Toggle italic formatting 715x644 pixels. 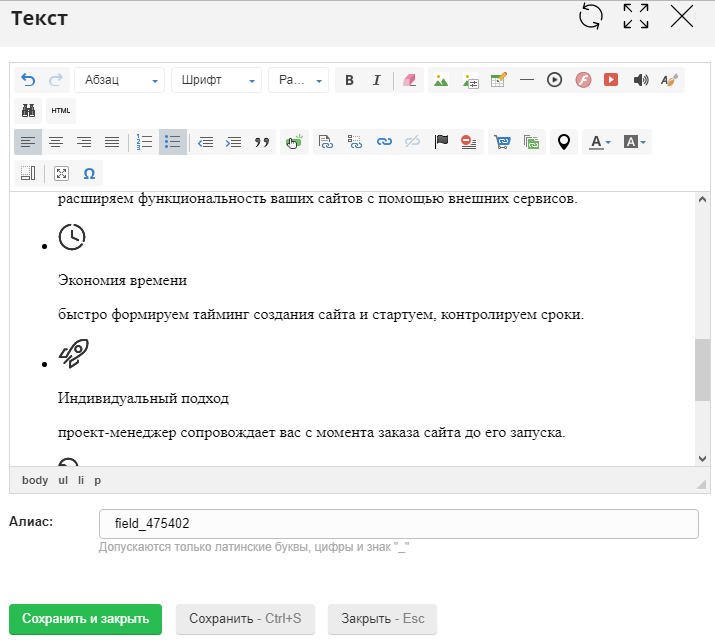click(377, 80)
